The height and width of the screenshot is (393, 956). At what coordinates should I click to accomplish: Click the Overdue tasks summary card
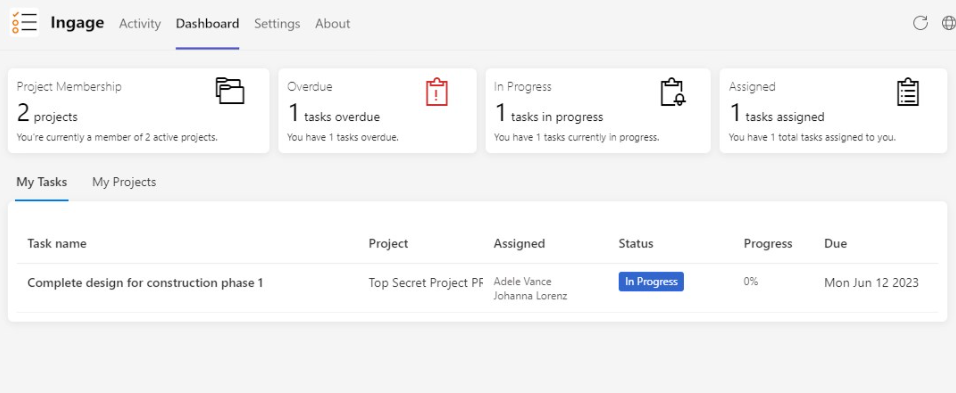(x=377, y=110)
